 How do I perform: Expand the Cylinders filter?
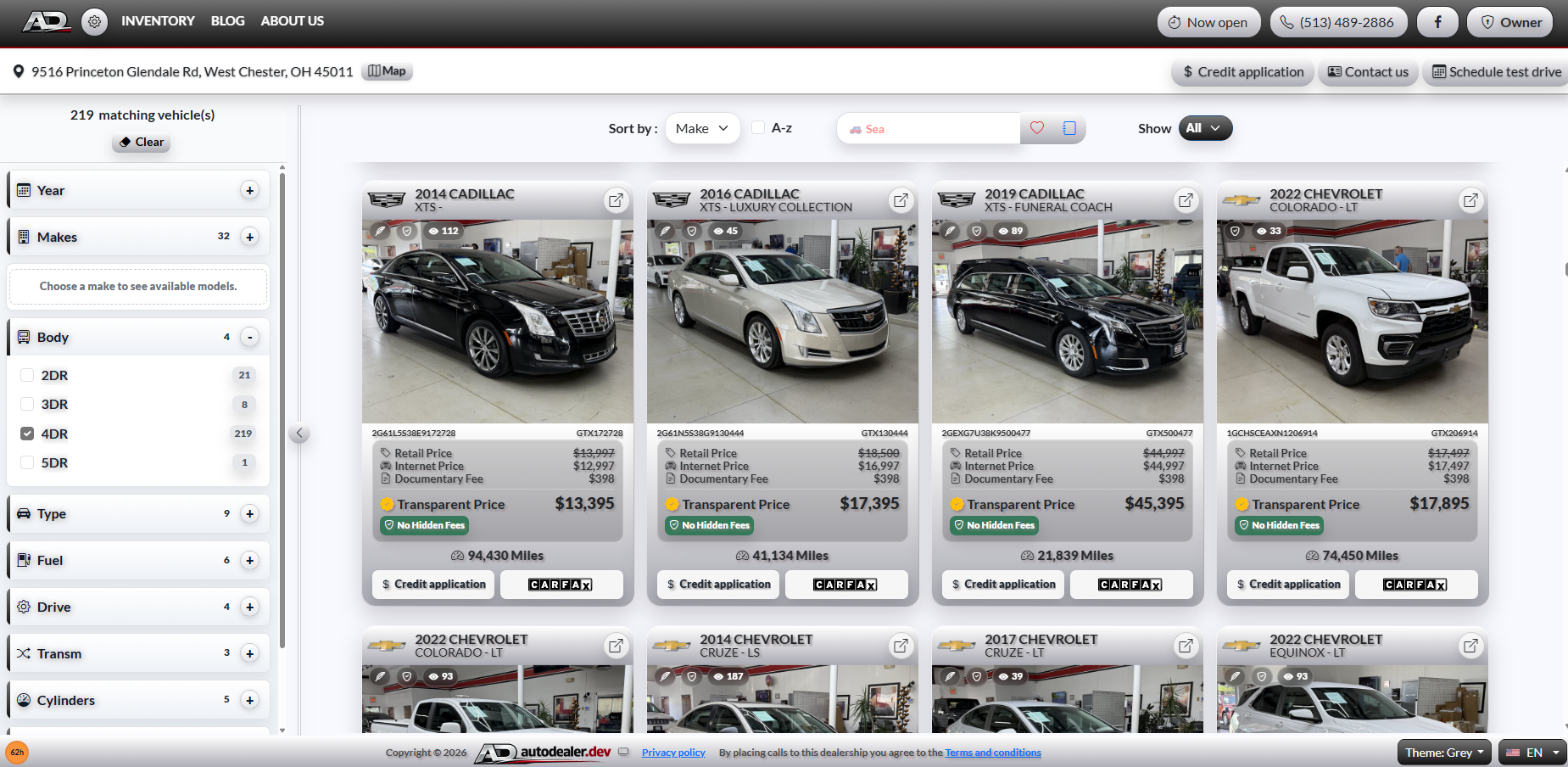click(249, 700)
